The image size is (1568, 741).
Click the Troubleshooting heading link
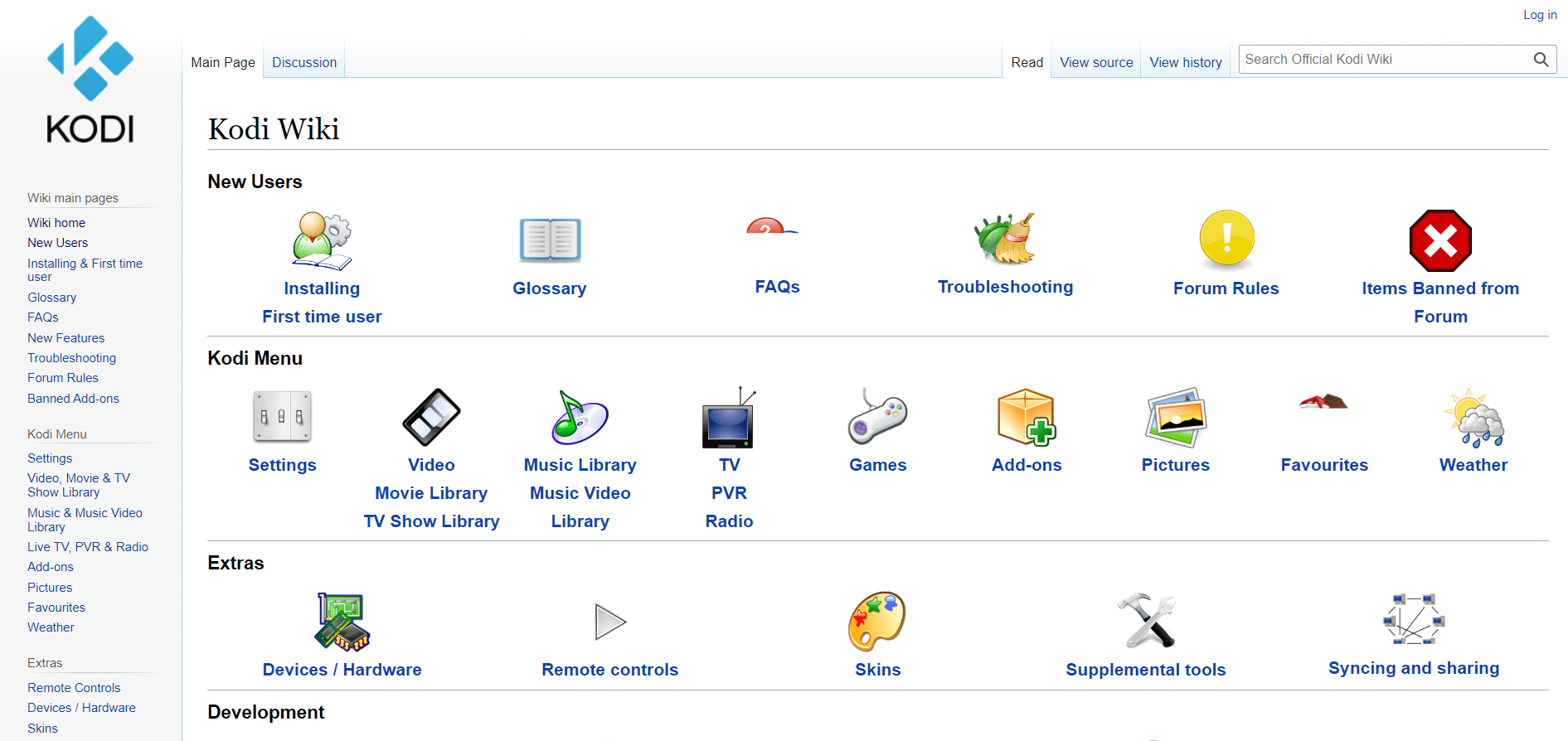pos(1005,287)
